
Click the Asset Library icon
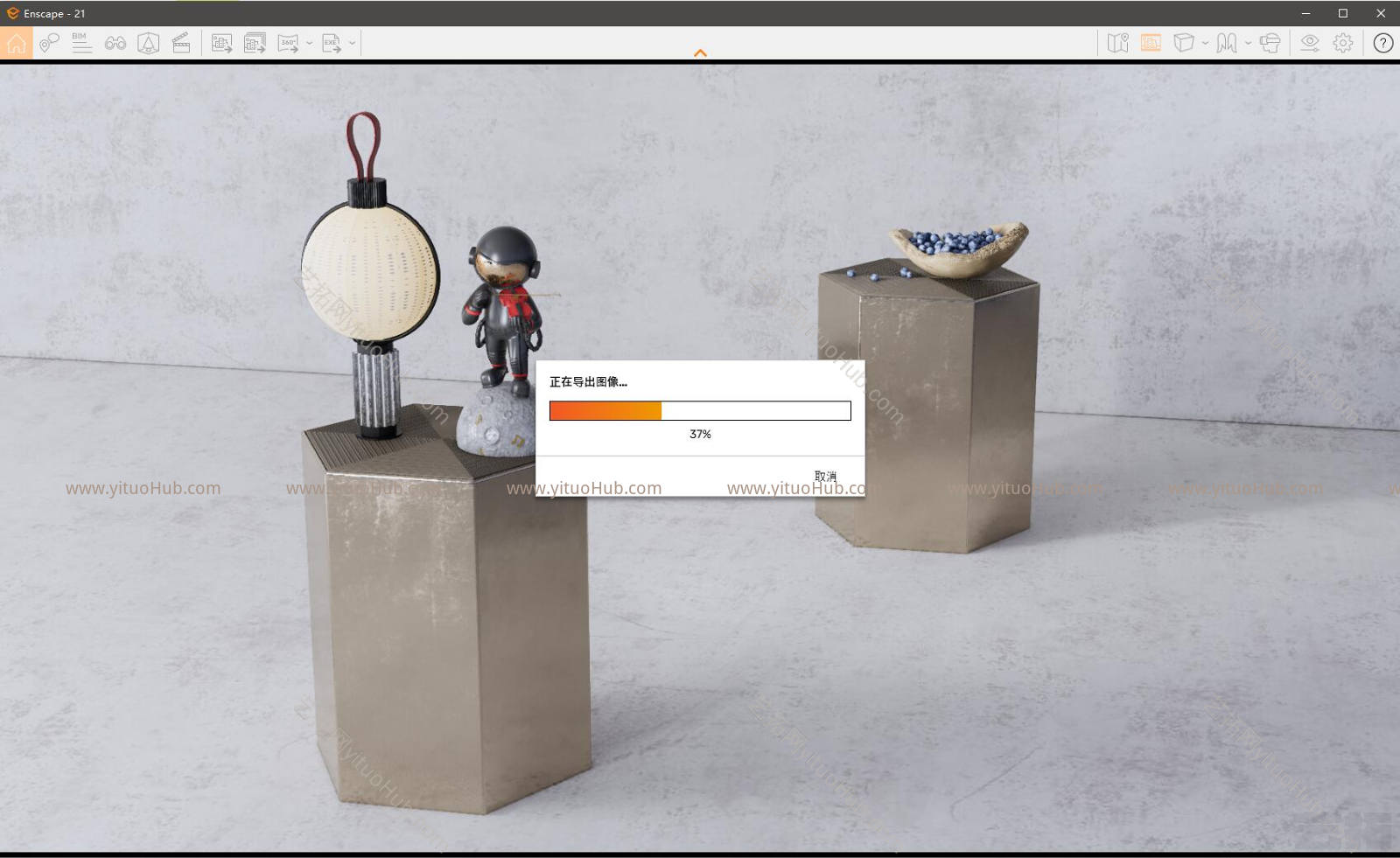click(149, 43)
